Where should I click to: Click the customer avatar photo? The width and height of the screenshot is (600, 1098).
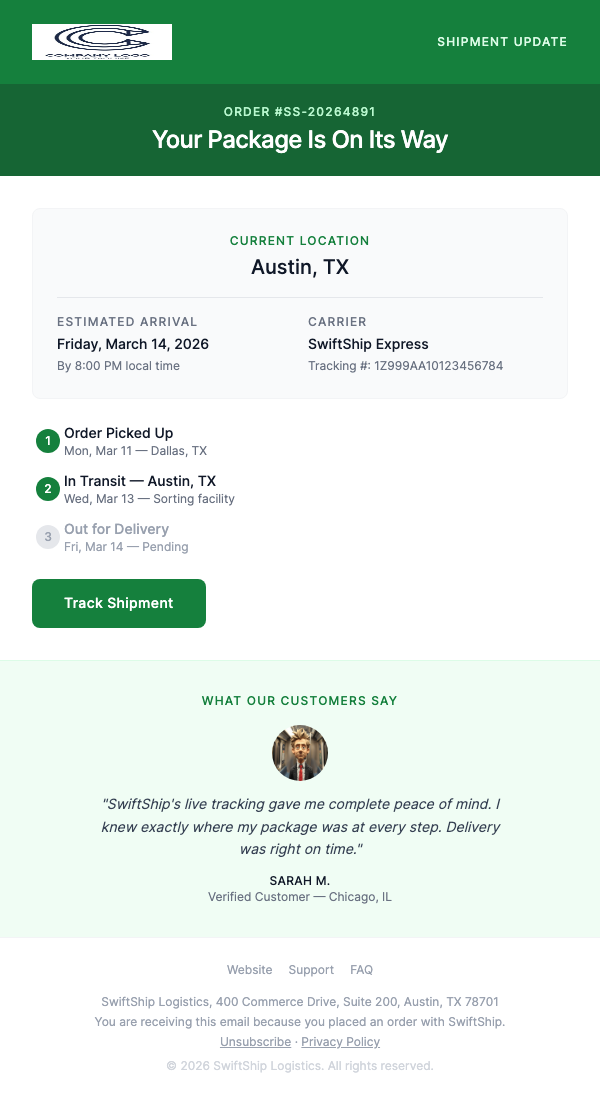(300, 753)
